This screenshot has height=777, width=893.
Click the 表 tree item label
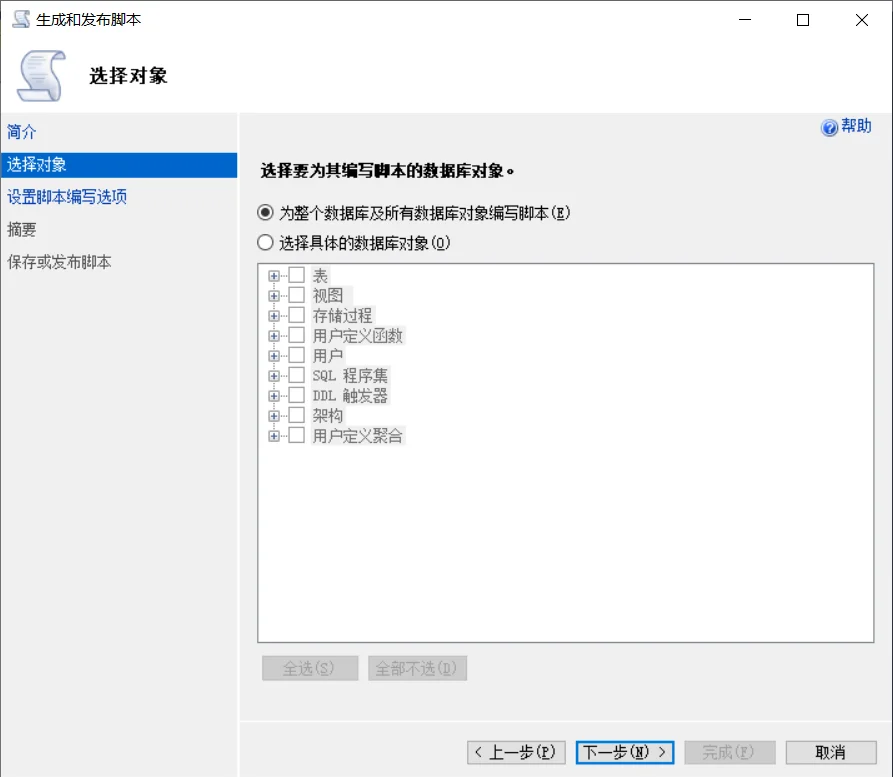pos(320,276)
